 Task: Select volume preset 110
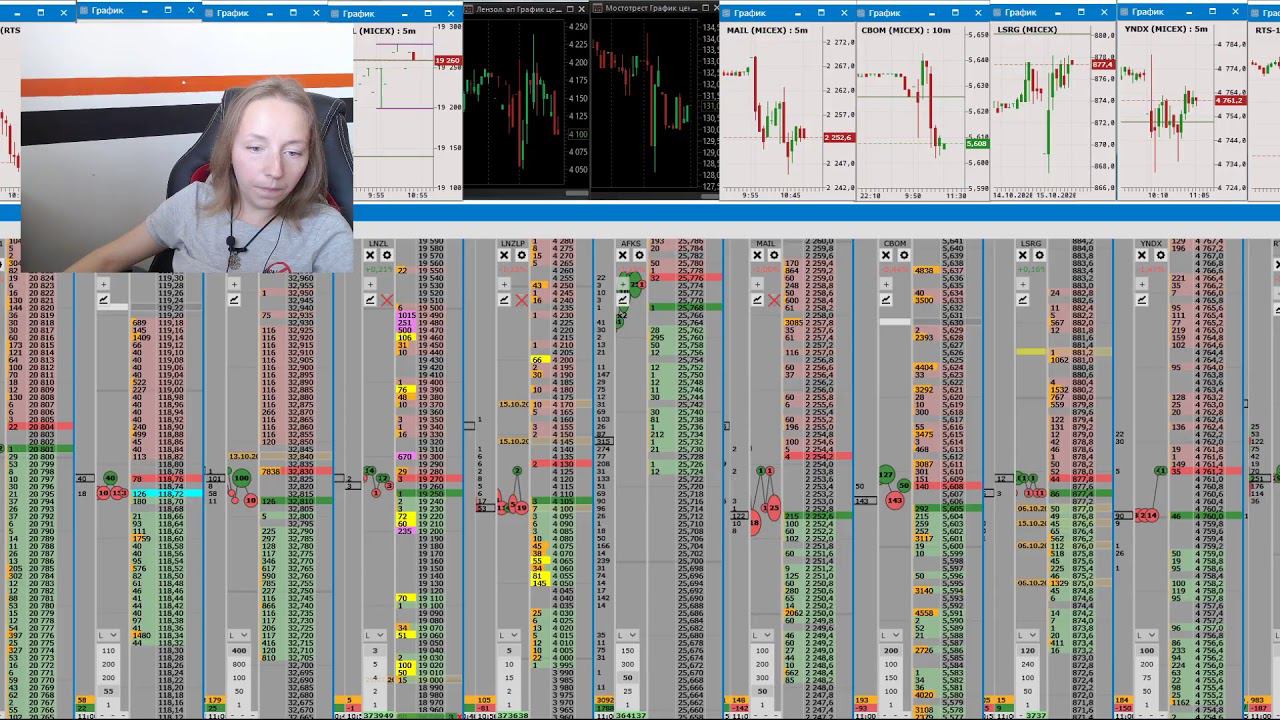pyautogui.click(x=109, y=651)
